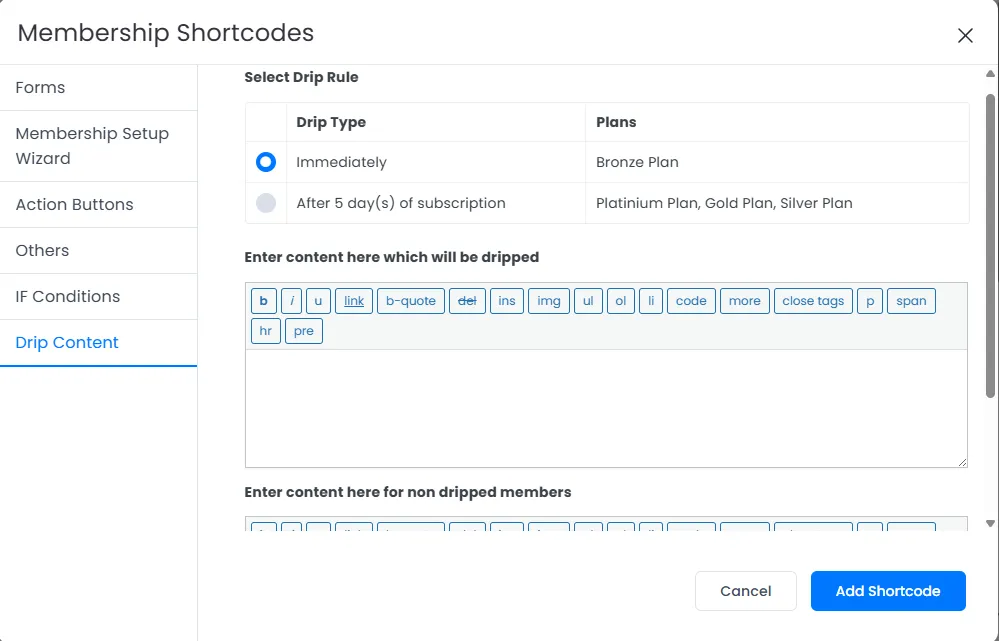
Task: Insert an image tag
Action: tap(548, 300)
